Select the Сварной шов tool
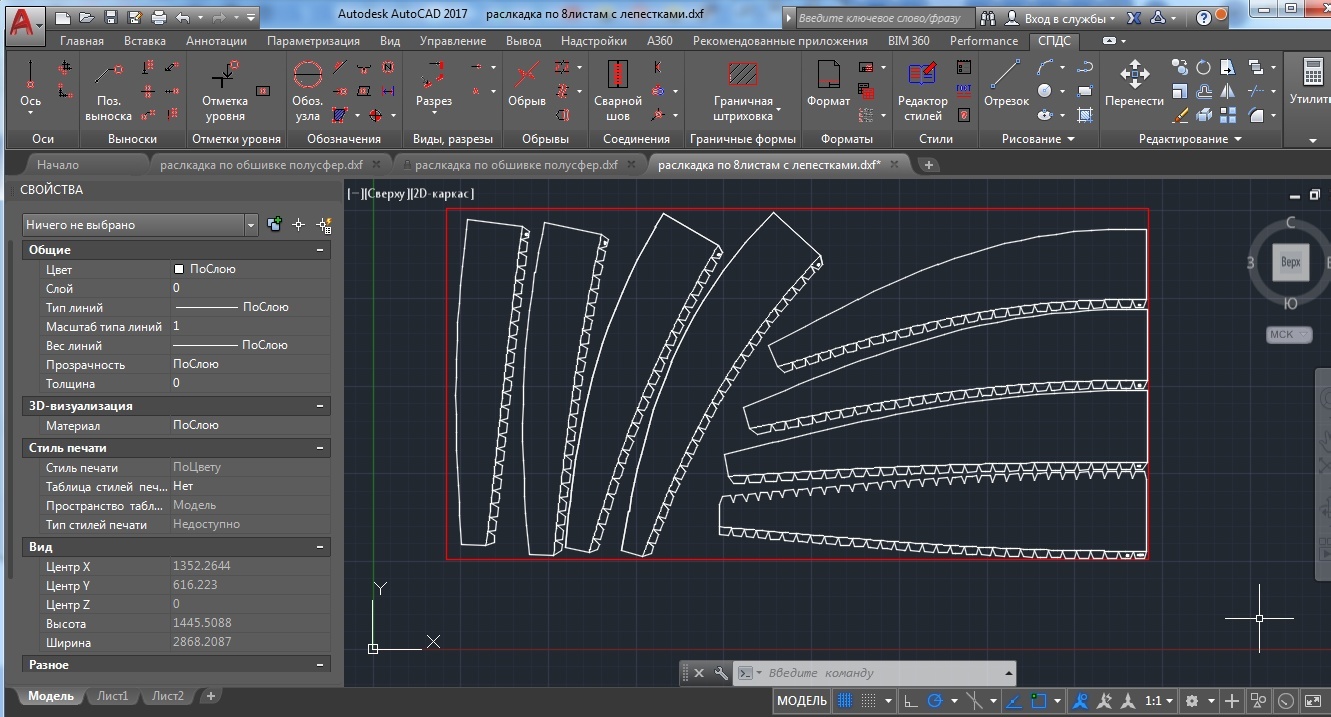The image size is (1331, 717). [x=618, y=90]
